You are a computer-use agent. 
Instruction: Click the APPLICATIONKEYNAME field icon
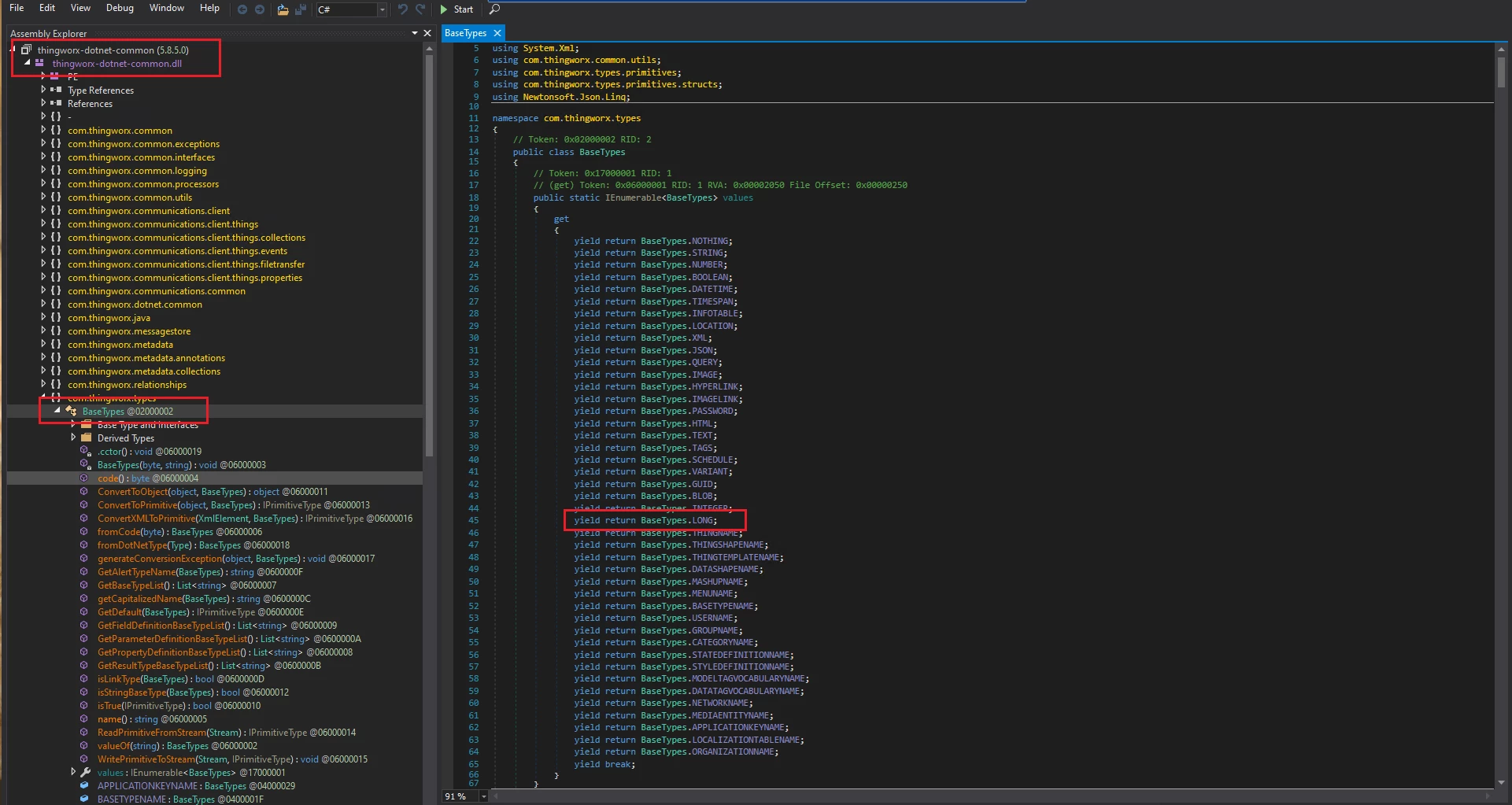84,785
